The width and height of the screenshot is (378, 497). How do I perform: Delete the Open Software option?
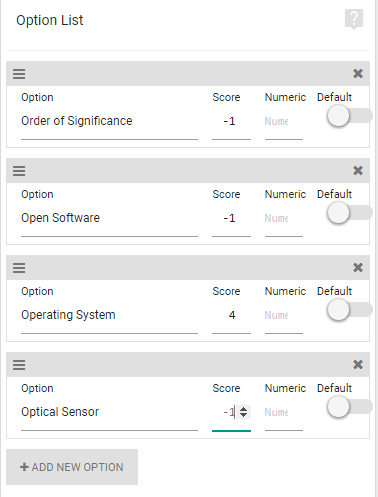(358, 170)
